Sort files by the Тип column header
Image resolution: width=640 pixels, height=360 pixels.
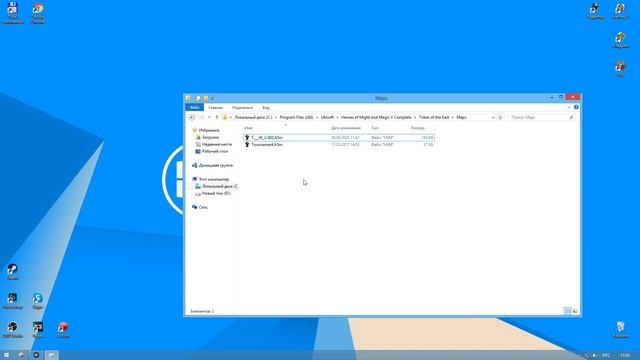click(x=375, y=128)
